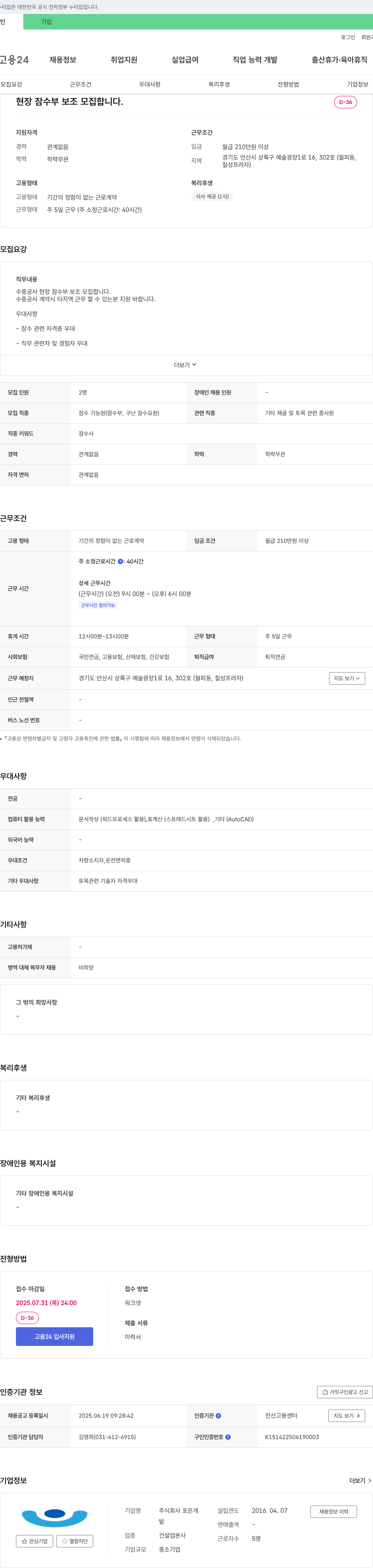This screenshot has height=1568, width=373.
Task: Jump to 전형방법 section tab
Action: coord(288,85)
